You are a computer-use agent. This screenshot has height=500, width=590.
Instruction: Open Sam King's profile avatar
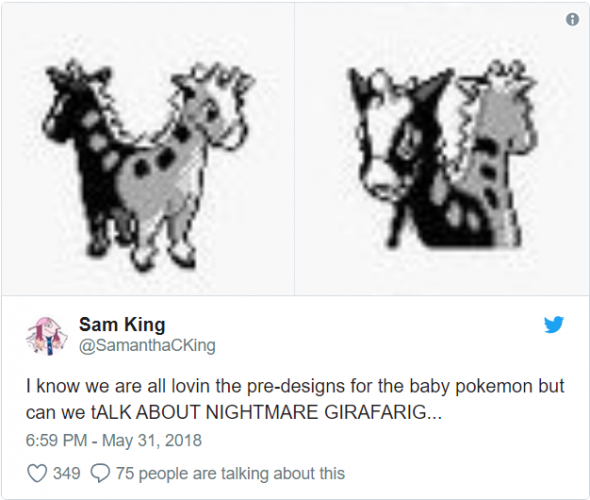coord(46,336)
